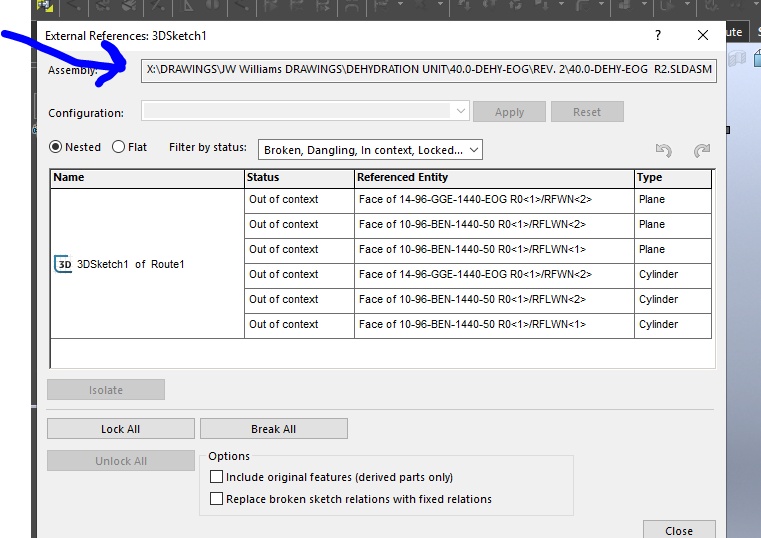Click the Close button at the bottom
The image size is (761, 538).
679,531
